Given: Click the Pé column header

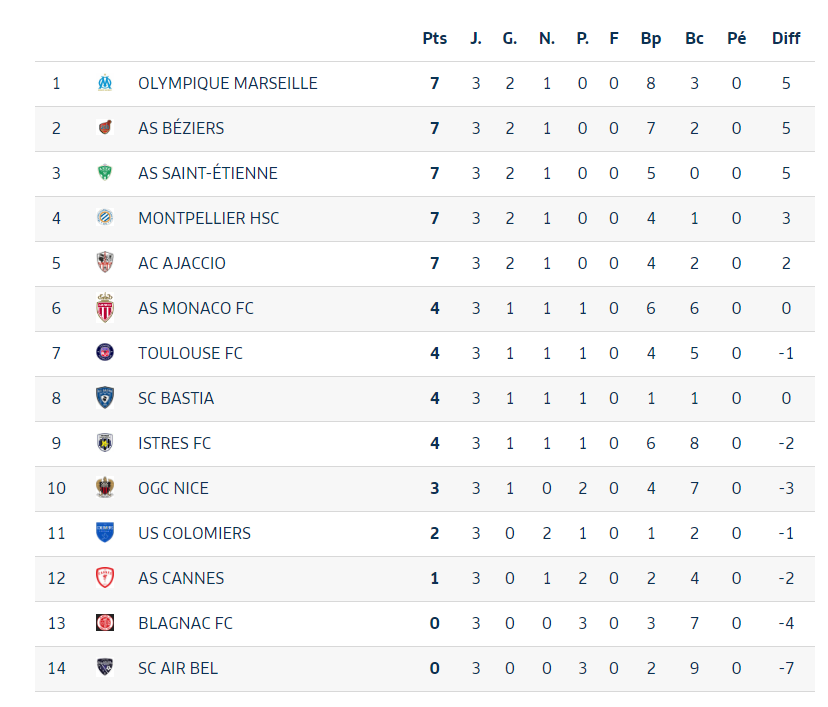Looking at the screenshot, I should (x=737, y=38).
